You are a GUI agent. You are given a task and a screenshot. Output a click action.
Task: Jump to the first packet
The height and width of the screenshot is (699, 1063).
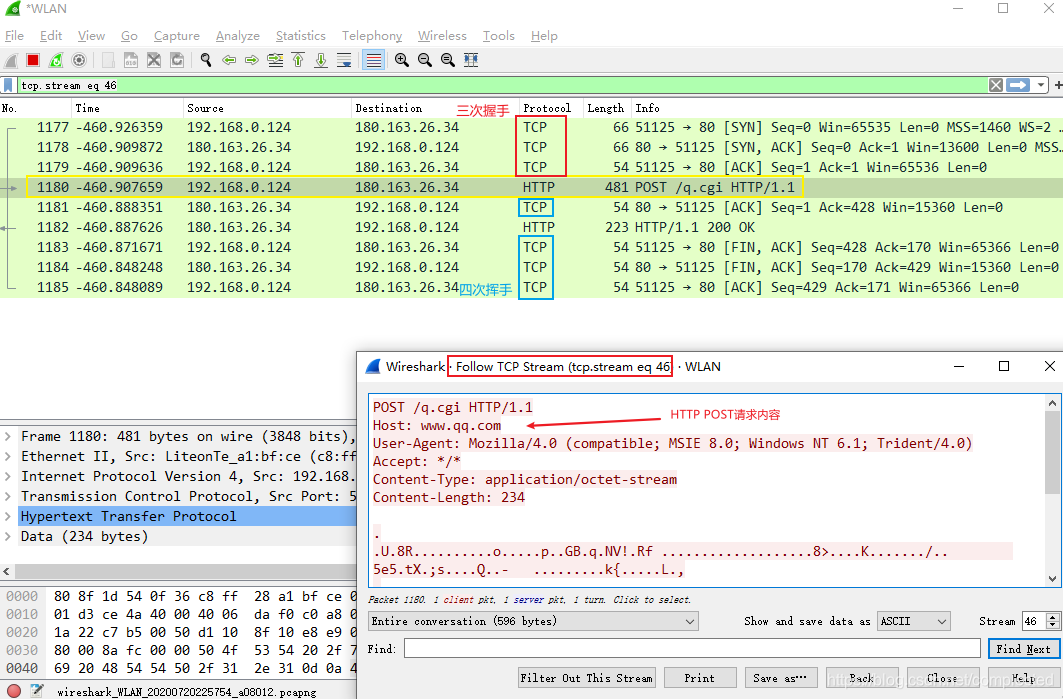click(298, 60)
